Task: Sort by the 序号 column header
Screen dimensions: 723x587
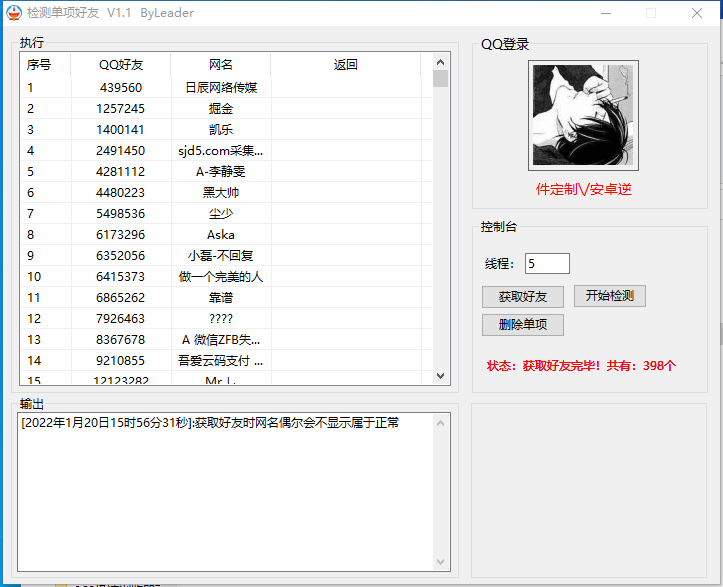Action: pyautogui.click(x=40, y=65)
